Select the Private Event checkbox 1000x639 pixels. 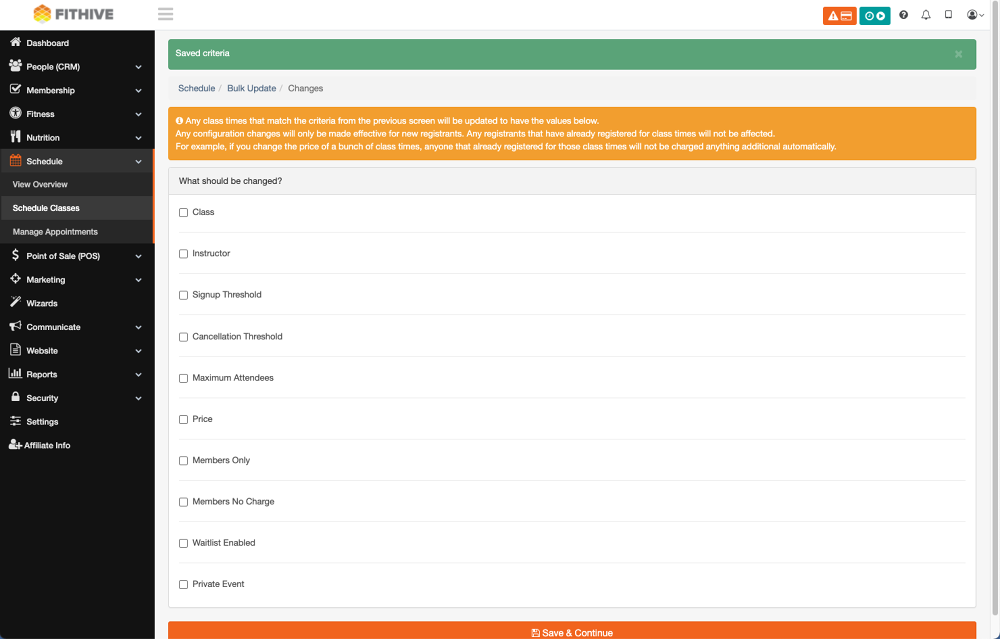(183, 584)
